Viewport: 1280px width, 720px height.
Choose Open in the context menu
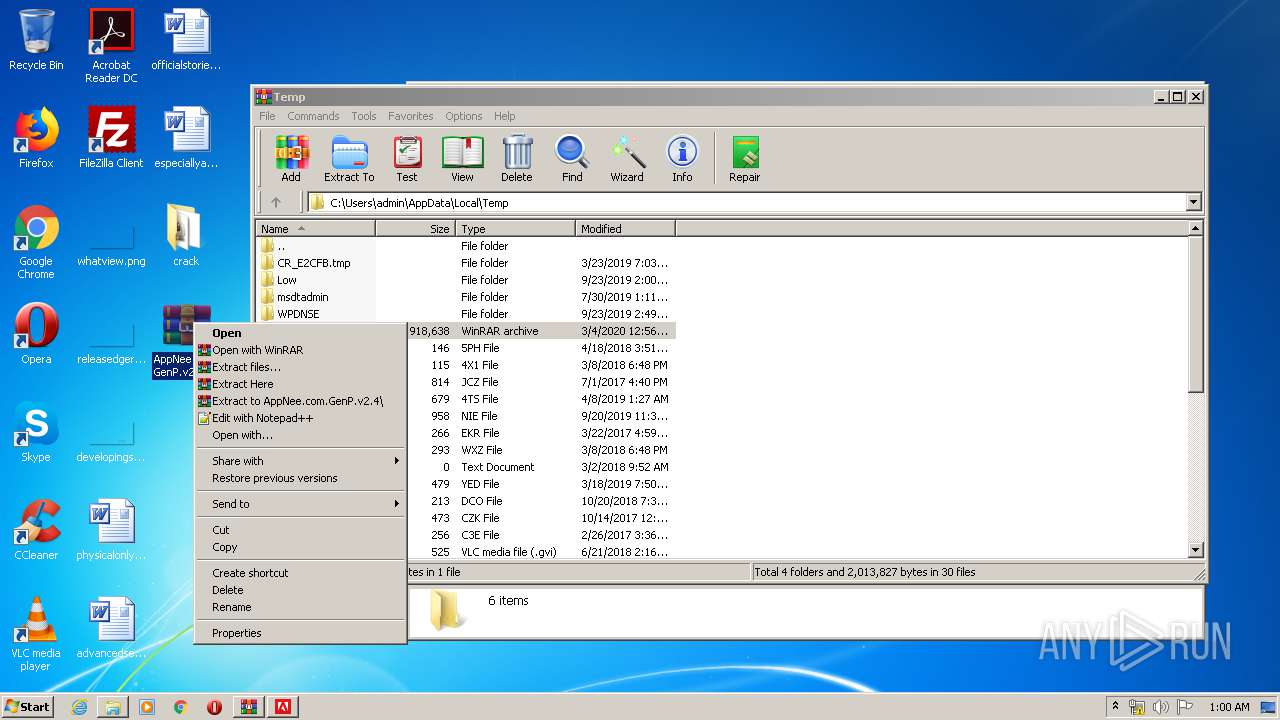[x=300, y=333]
